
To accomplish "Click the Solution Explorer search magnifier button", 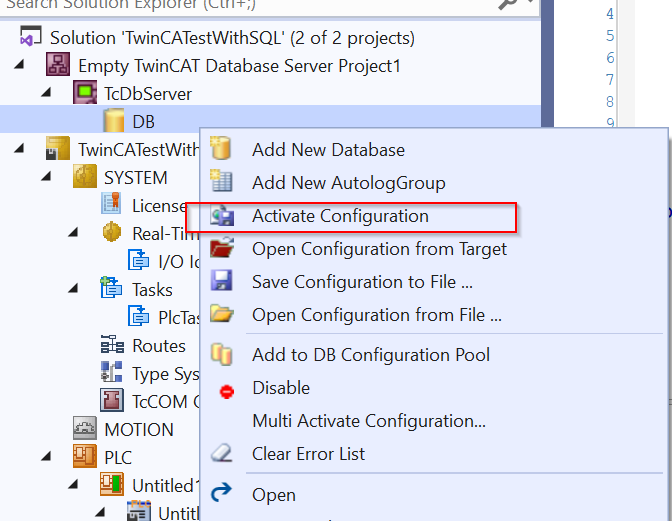I will (x=508, y=4).
